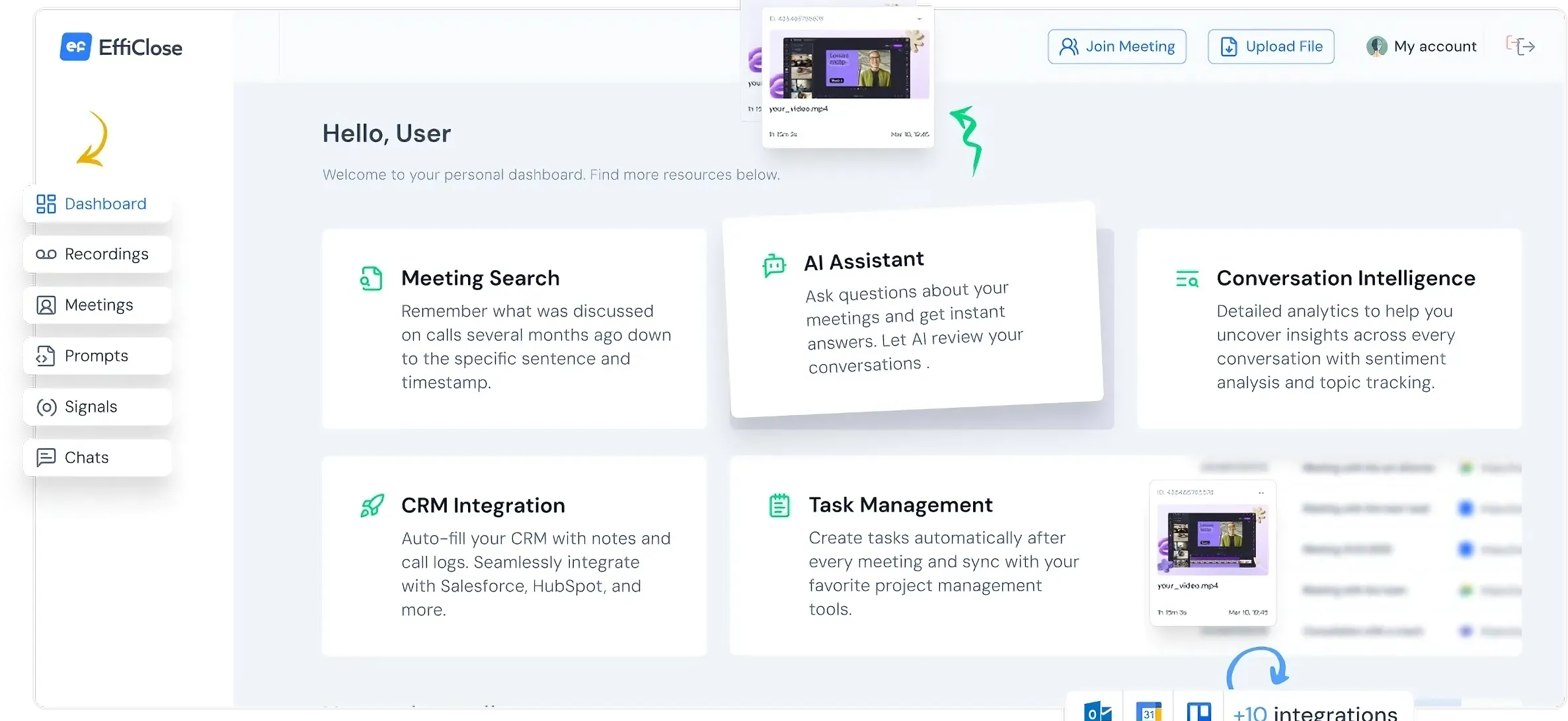
Task: Select the Google Calendar integration icon
Action: (x=1149, y=712)
